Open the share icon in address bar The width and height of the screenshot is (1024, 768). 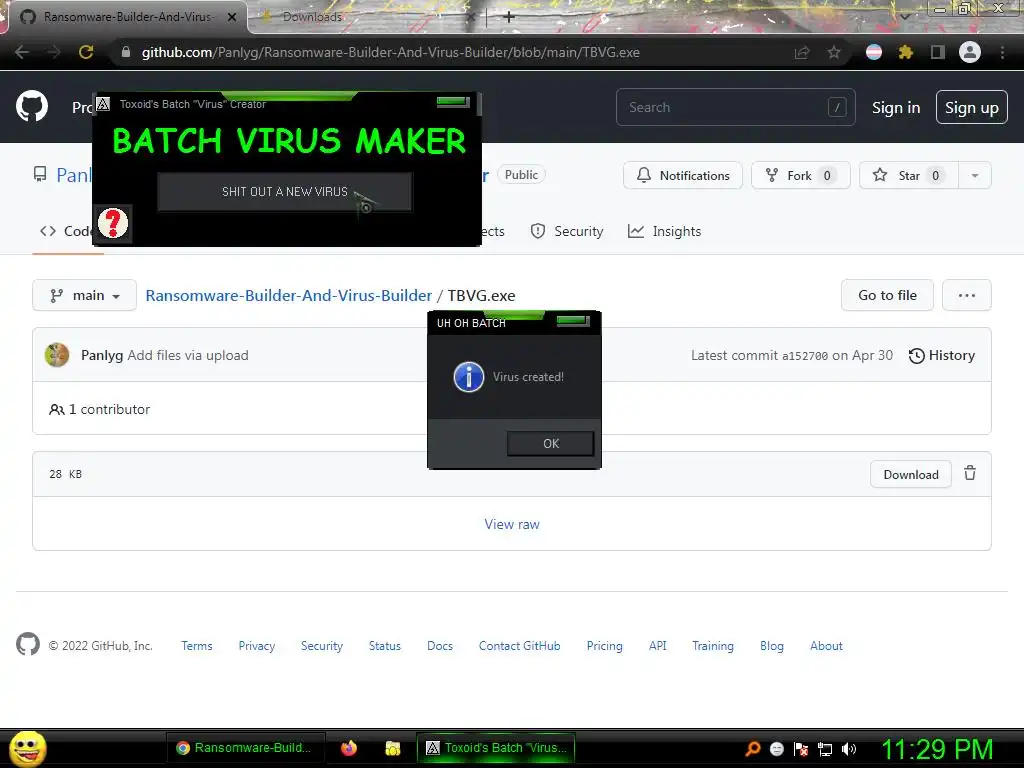802,52
